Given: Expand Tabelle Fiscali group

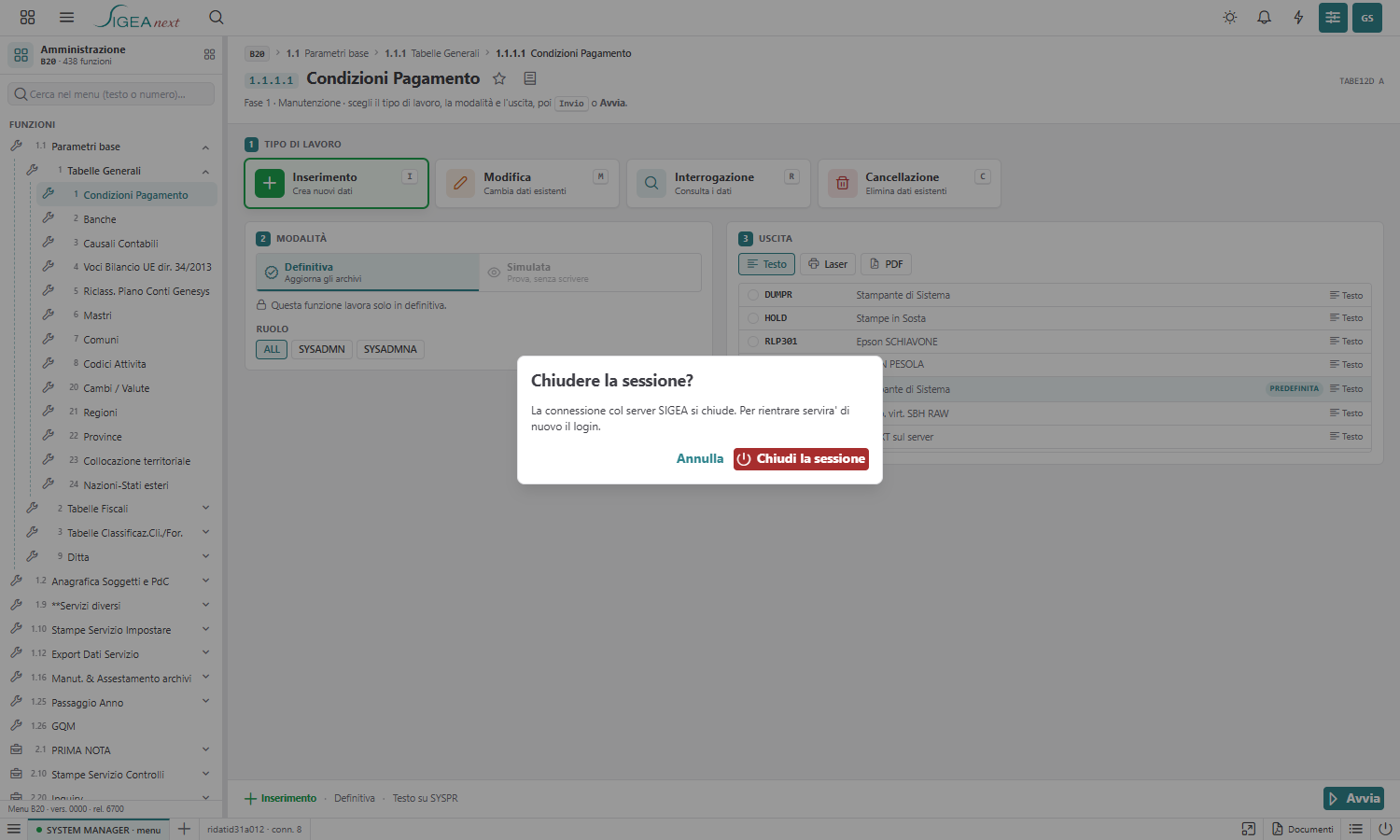Looking at the screenshot, I should (x=205, y=509).
